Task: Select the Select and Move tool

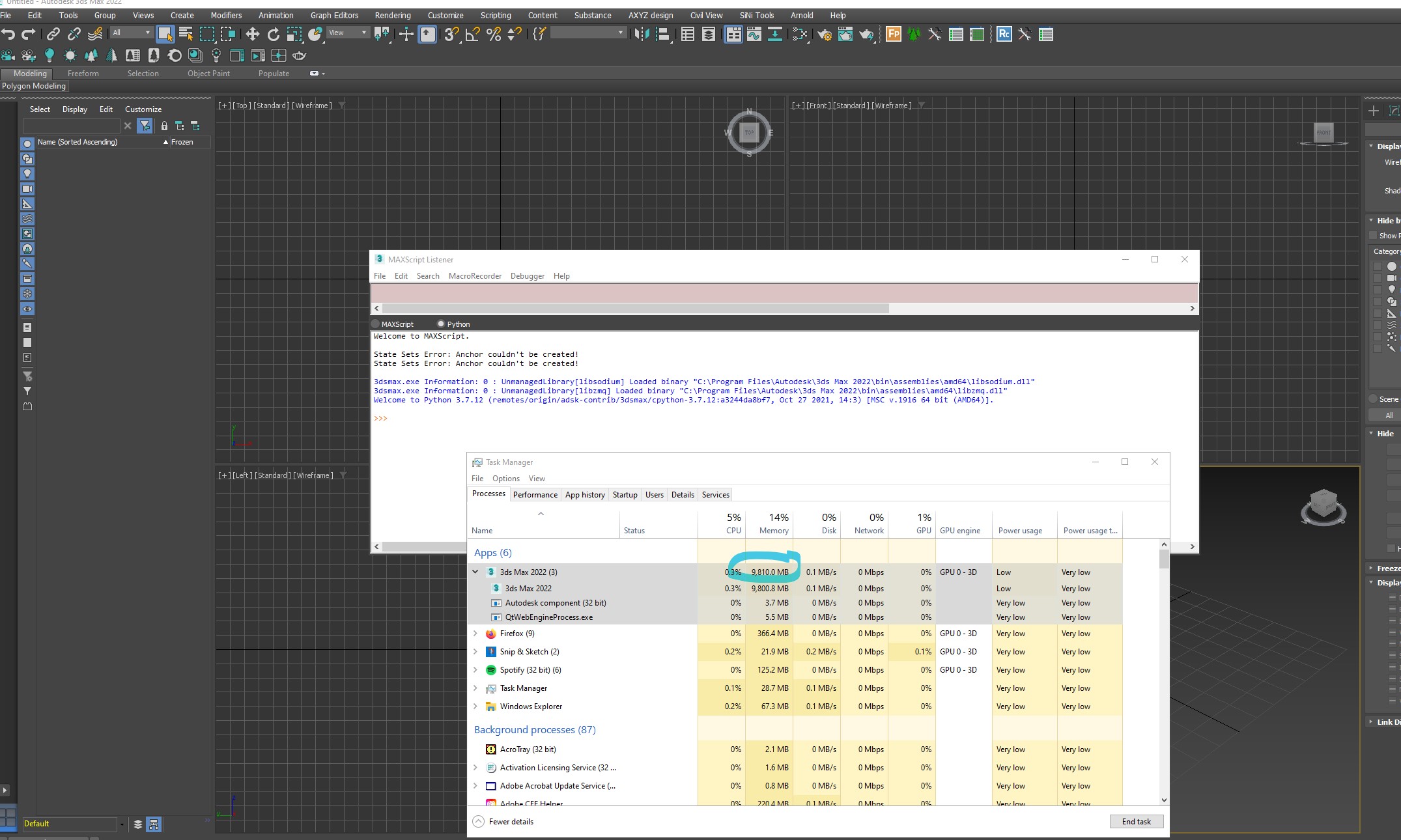Action: tap(253, 34)
